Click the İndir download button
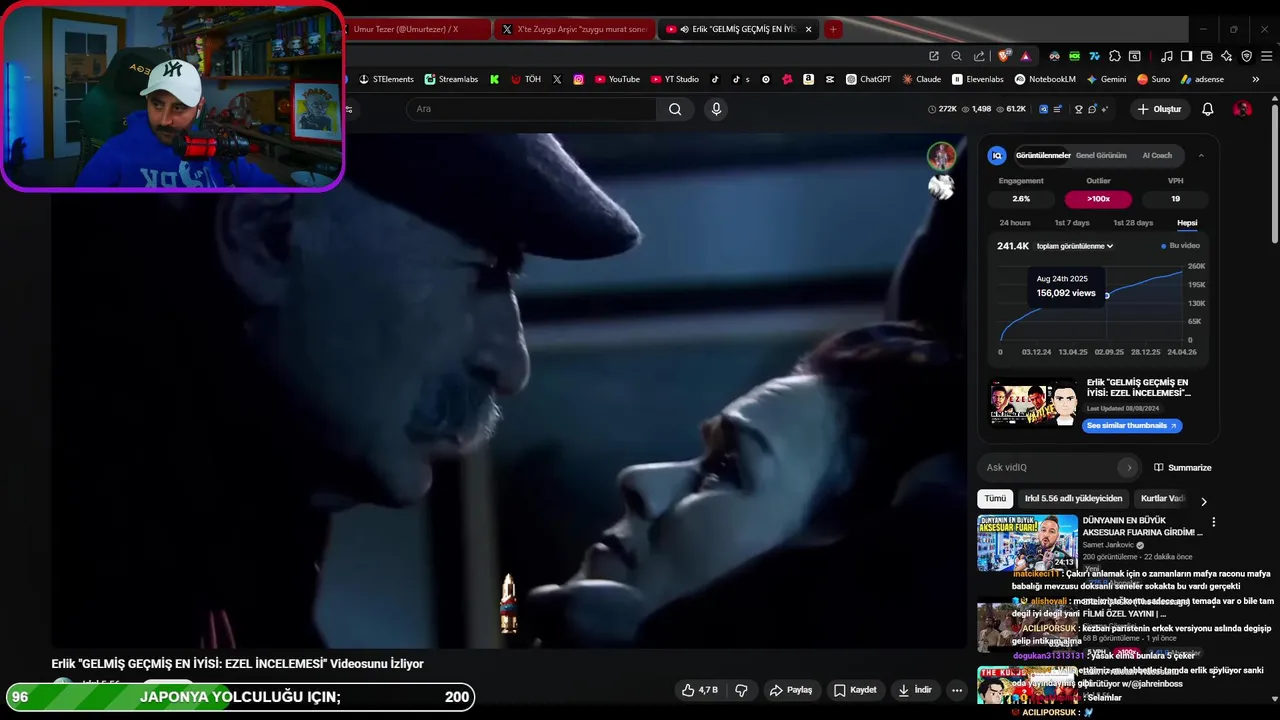 (x=915, y=690)
